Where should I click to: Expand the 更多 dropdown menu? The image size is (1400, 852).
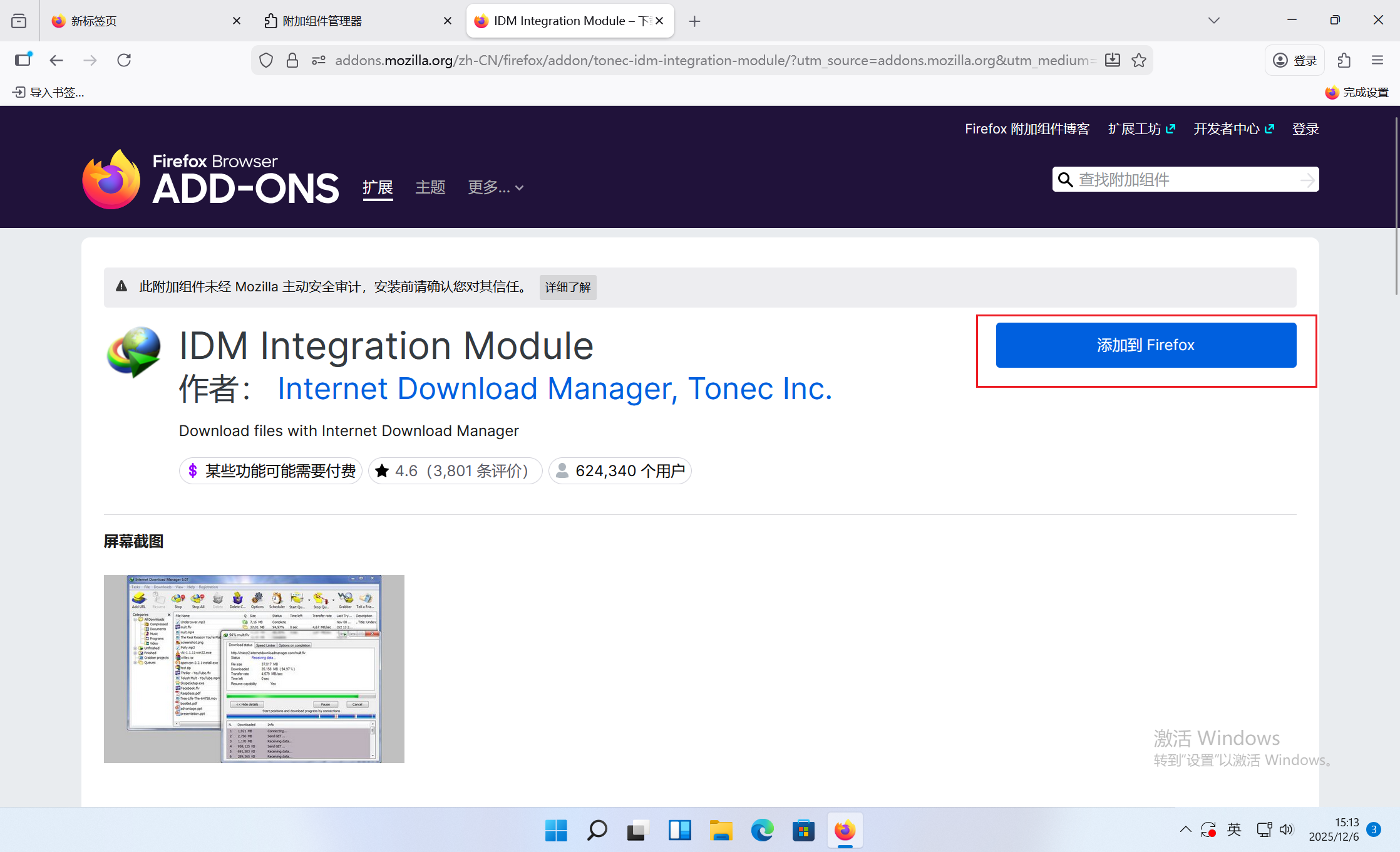click(495, 187)
